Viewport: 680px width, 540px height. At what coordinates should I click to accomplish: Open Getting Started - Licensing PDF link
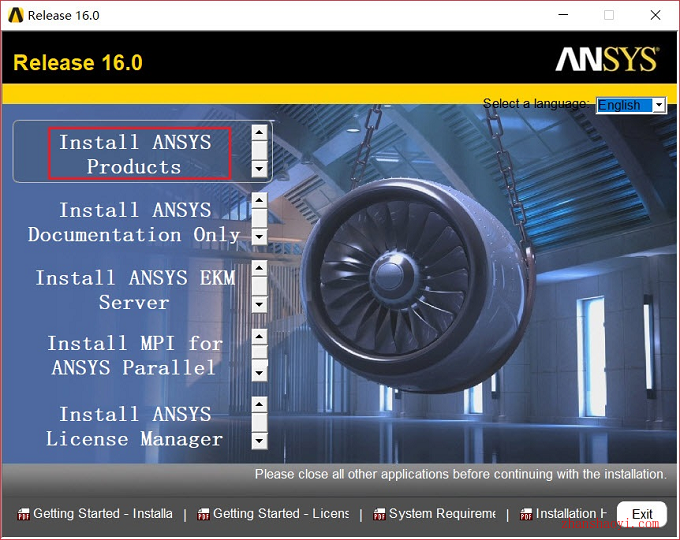pos(281,514)
